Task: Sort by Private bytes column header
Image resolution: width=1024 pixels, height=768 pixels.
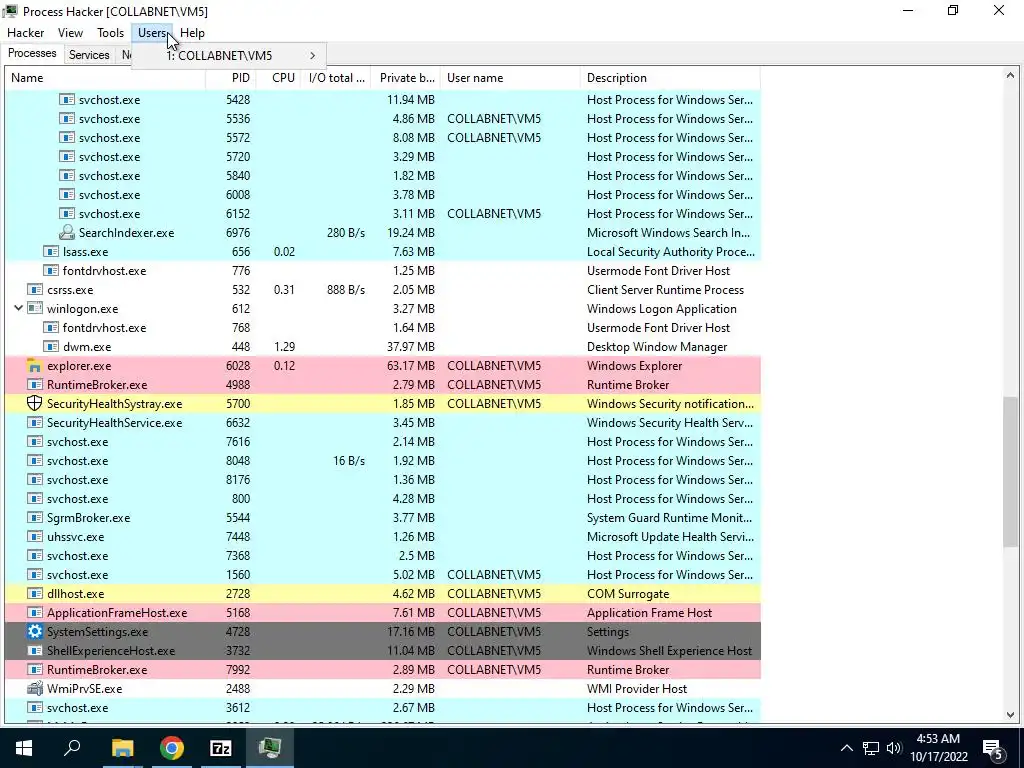Action: [x=405, y=78]
